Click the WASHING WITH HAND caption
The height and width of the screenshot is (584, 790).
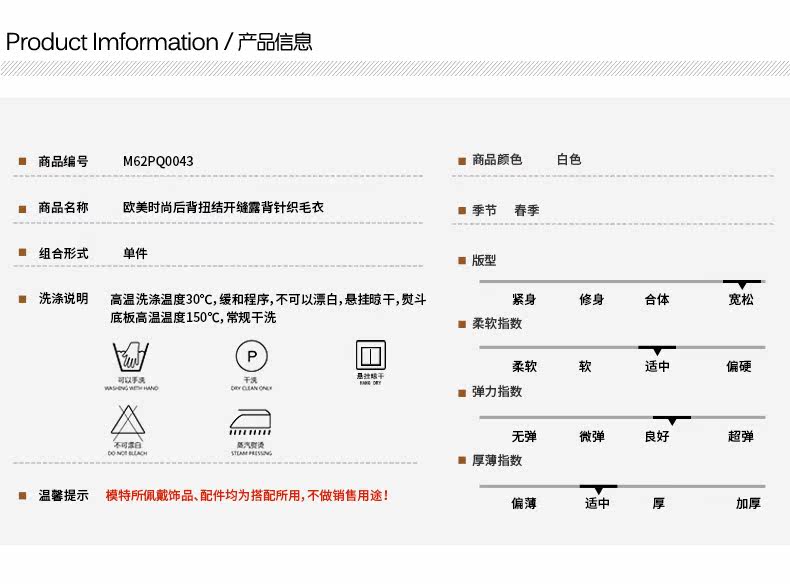pos(131,388)
